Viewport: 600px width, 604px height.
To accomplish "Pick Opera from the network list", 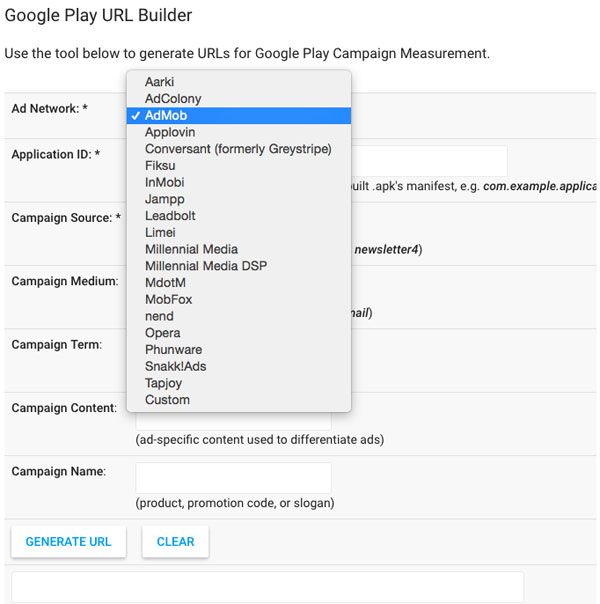I will 162,333.
